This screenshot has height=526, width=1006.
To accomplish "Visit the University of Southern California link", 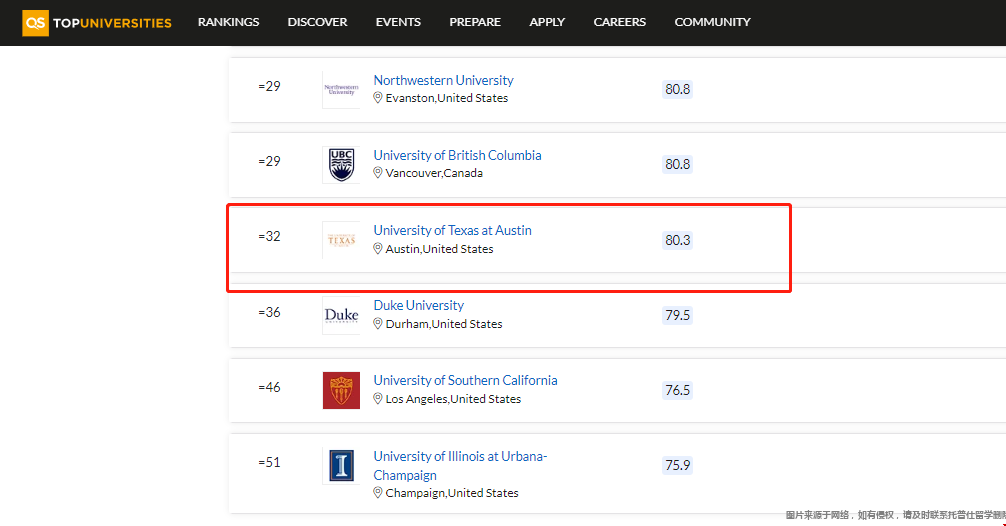I will tap(465, 380).
